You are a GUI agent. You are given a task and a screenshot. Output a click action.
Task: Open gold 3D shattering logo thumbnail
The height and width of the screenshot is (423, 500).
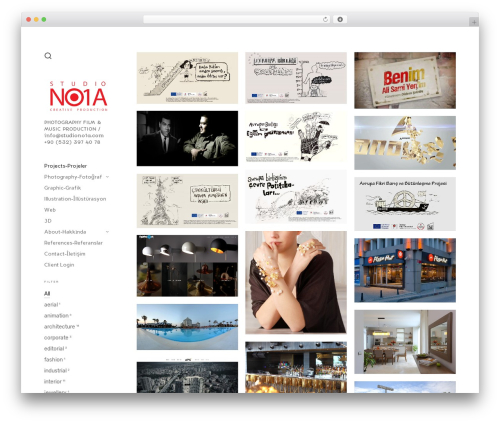tap(405, 143)
